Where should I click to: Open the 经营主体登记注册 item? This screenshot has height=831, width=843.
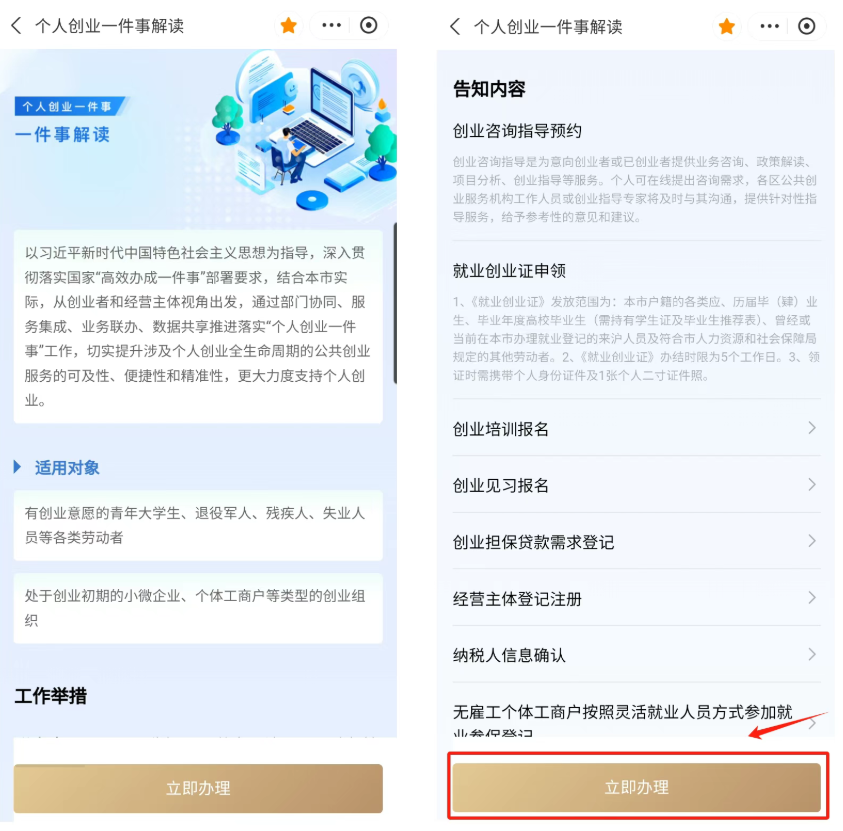pos(637,598)
